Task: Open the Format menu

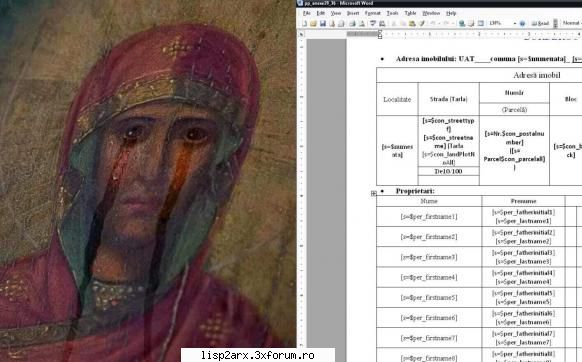Action: click(373, 13)
